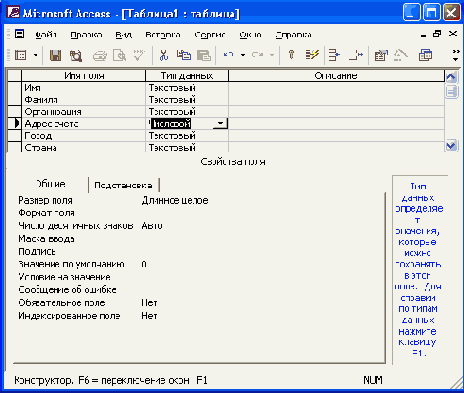
Task: Open Print Preview from the toolbar
Action: pyautogui.click(x=119, y=55)
